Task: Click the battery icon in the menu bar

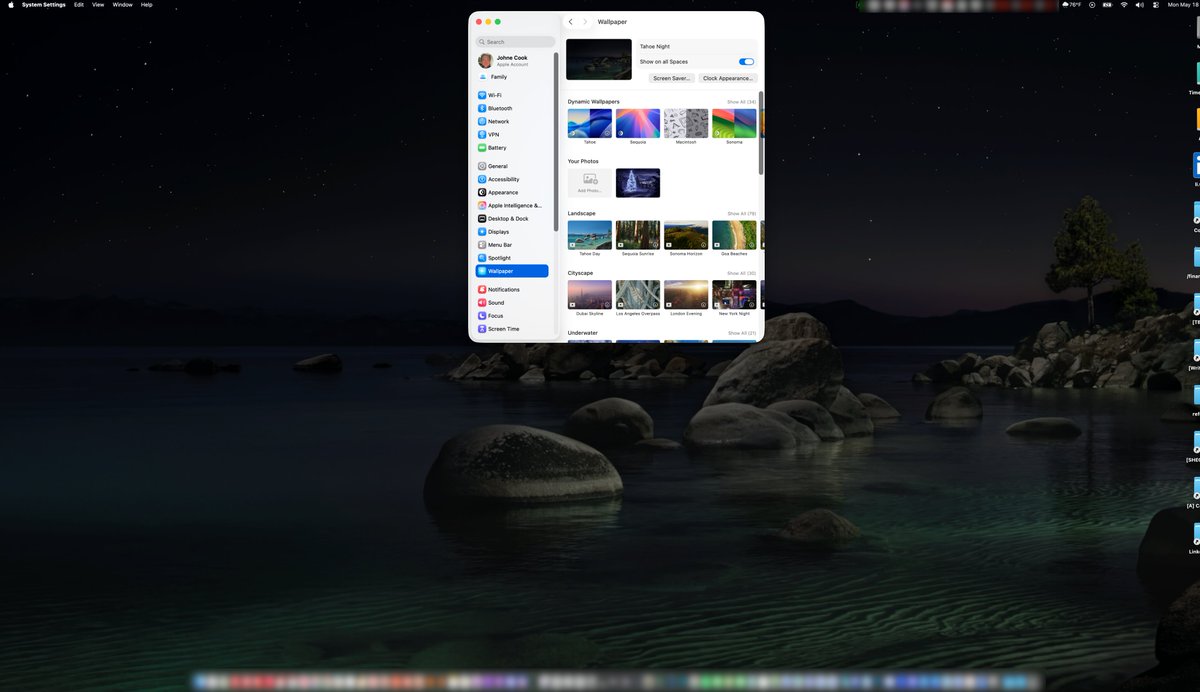Action: coord(1107,5)
